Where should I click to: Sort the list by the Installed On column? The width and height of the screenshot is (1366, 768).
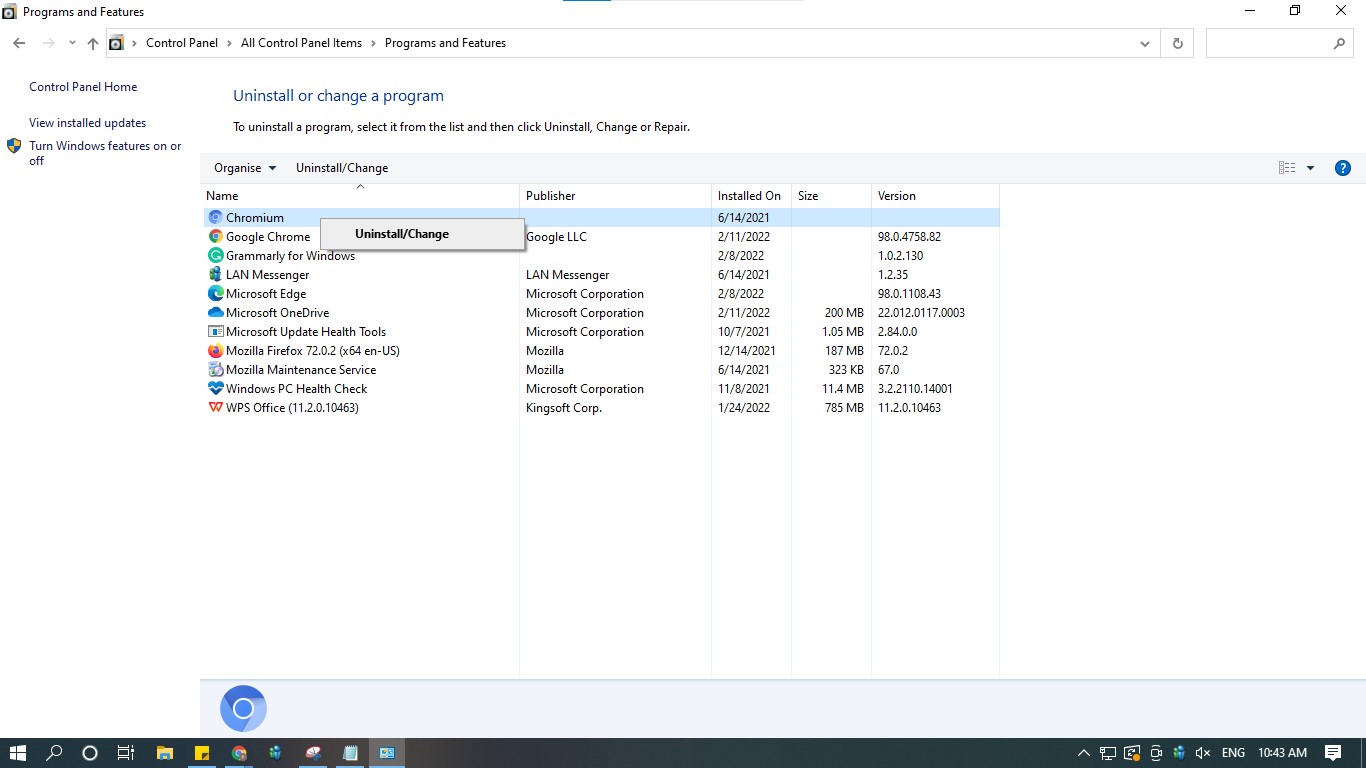[x=751, y=196]
